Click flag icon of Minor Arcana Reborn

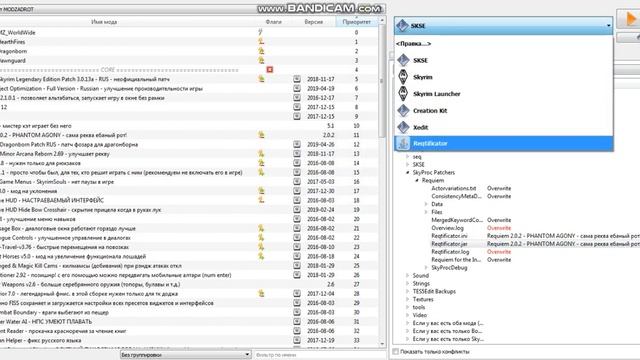click(261, 154)
